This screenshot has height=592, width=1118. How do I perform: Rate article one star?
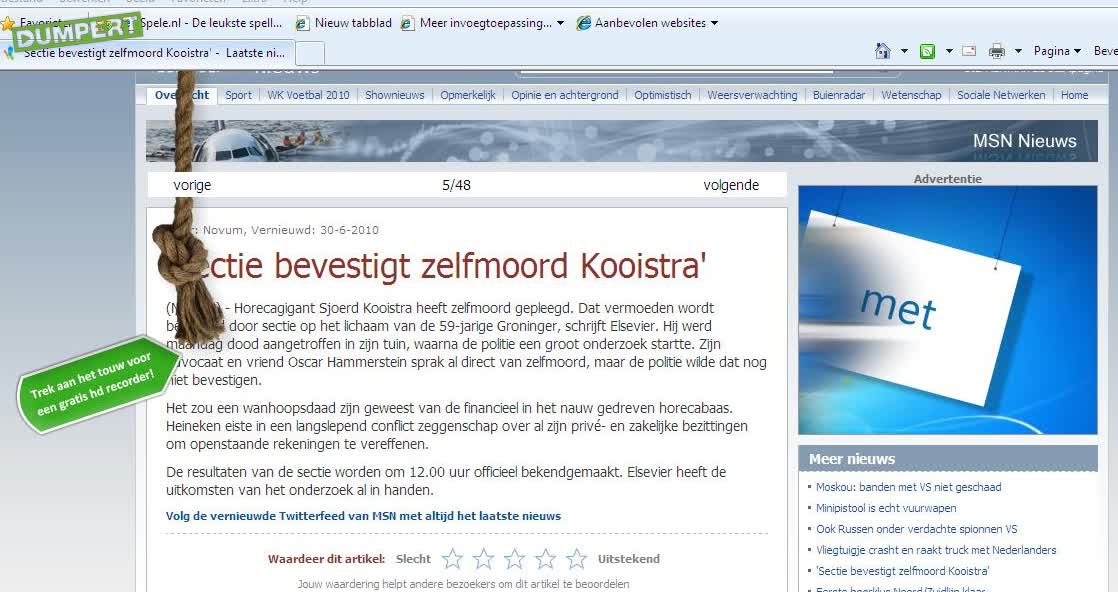click(452, 558)
